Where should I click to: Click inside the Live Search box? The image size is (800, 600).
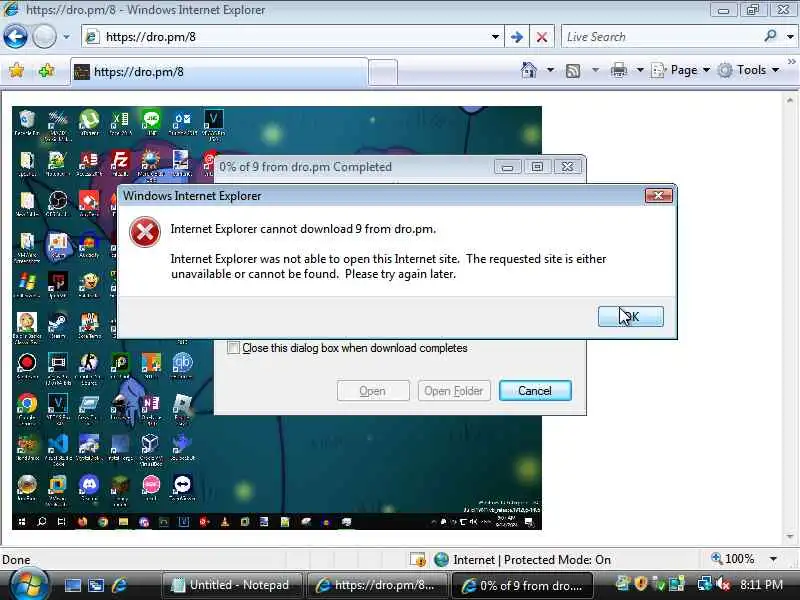pos(661,37)
